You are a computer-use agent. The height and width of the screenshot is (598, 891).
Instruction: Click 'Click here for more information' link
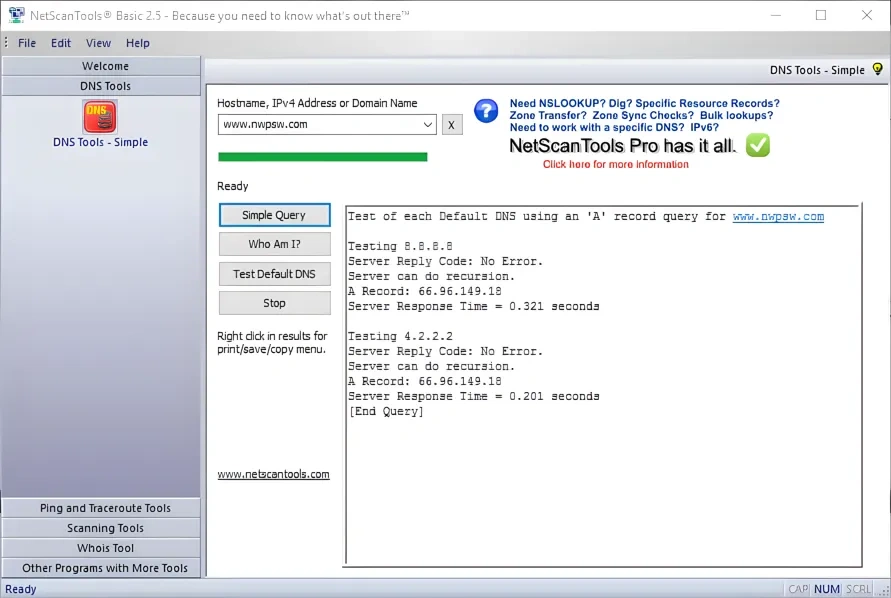click(615, 164)
